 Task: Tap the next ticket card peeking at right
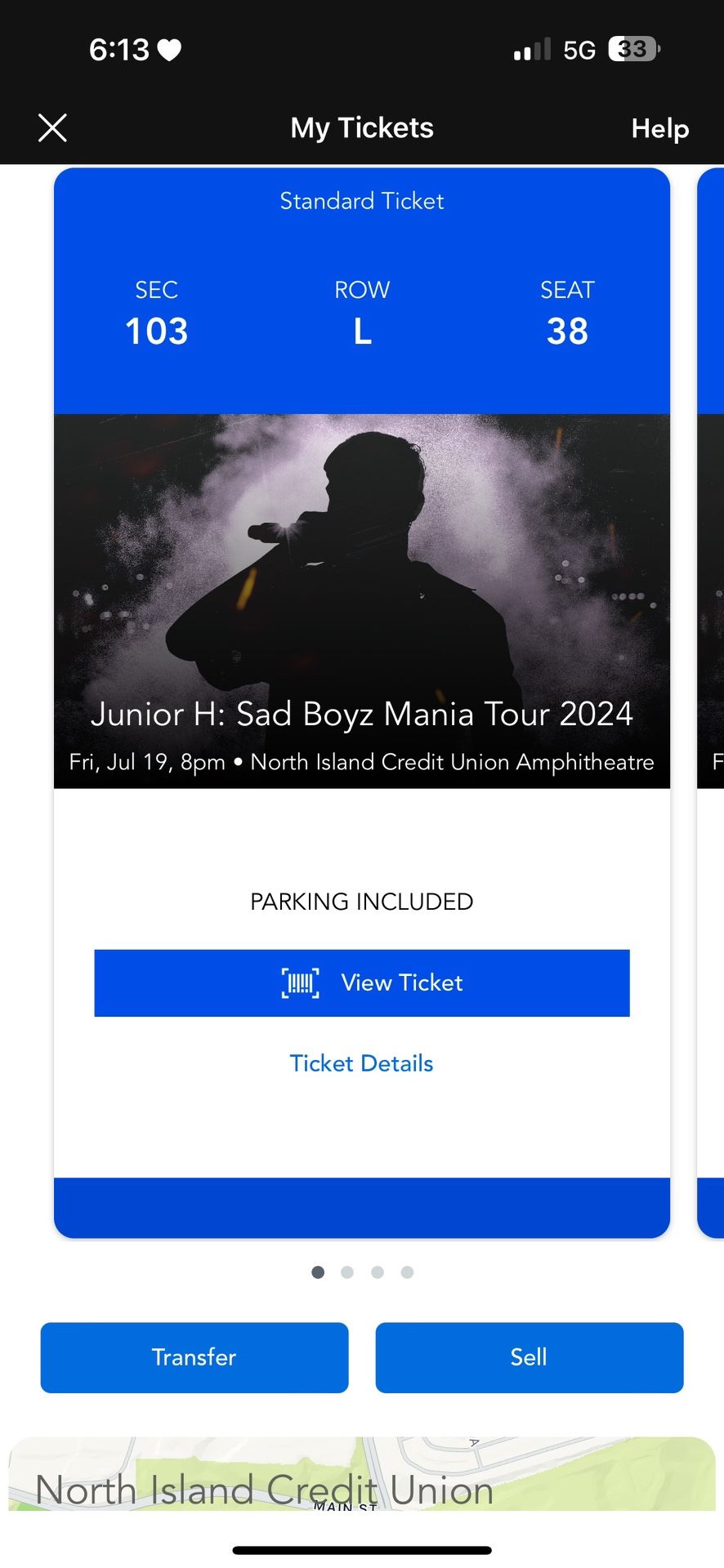710,702
